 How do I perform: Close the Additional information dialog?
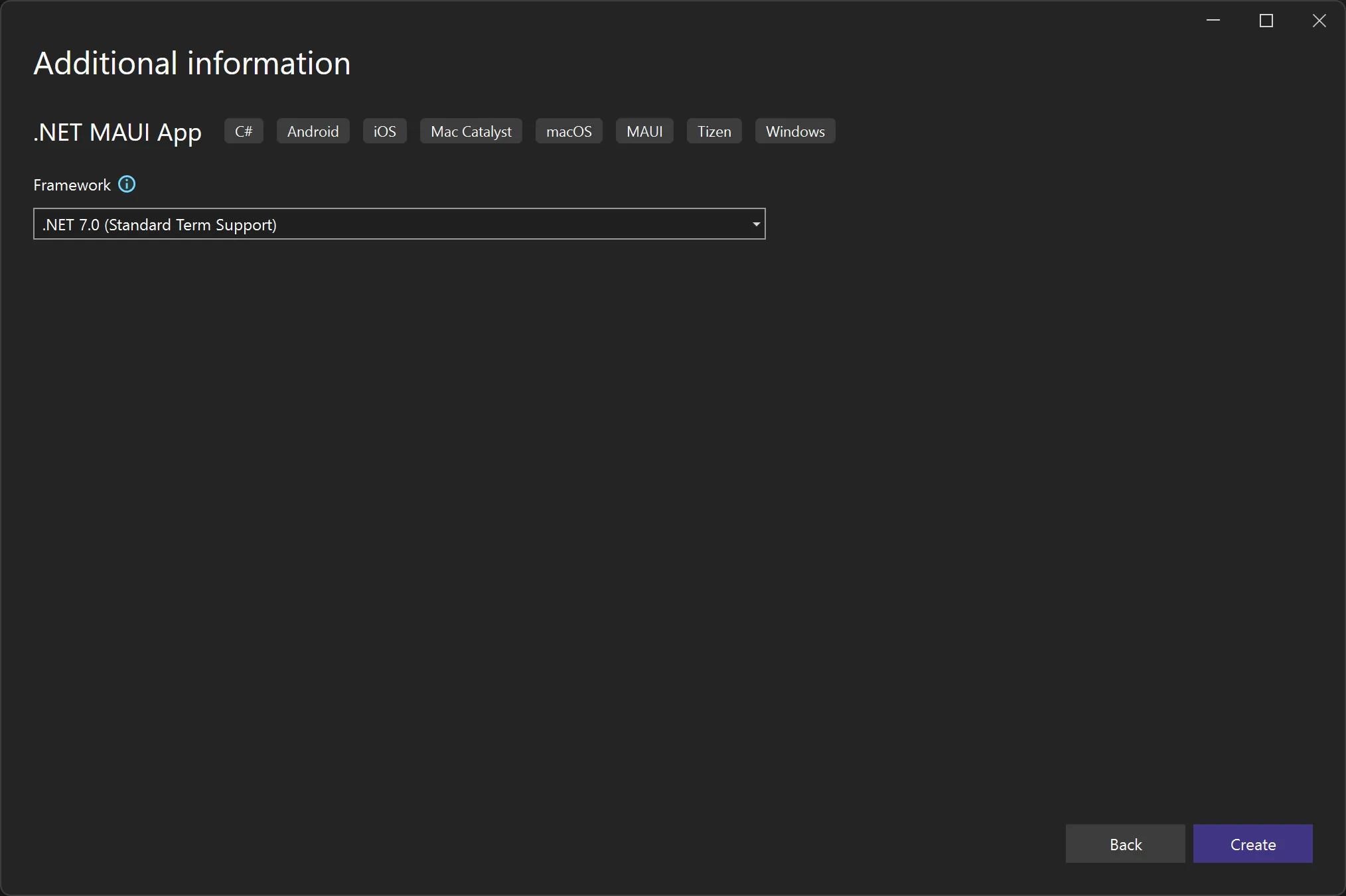pyautogui.click(x=1318, y=21)
